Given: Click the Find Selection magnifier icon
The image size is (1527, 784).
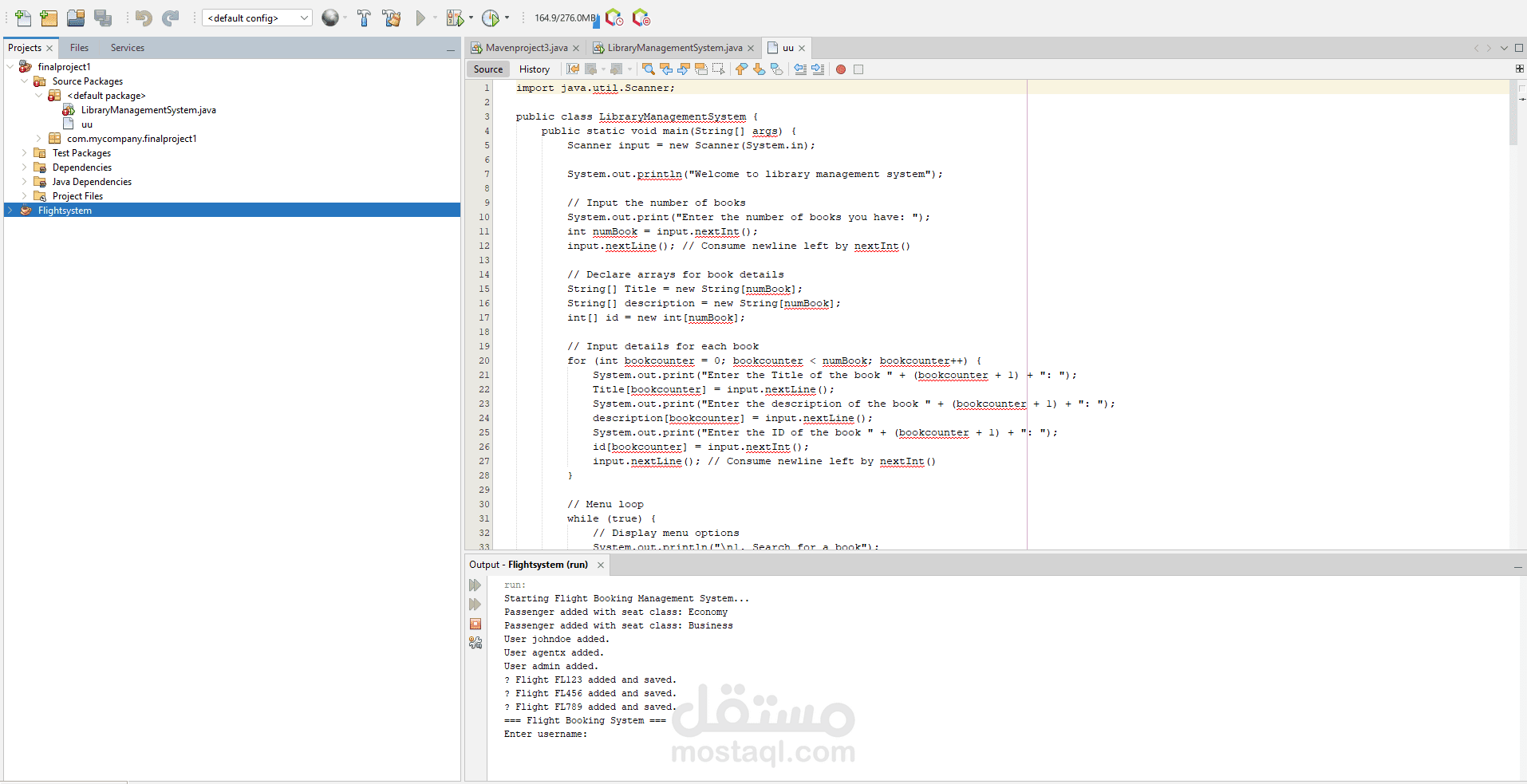Looking at the screenshot, I should [649, 69].
